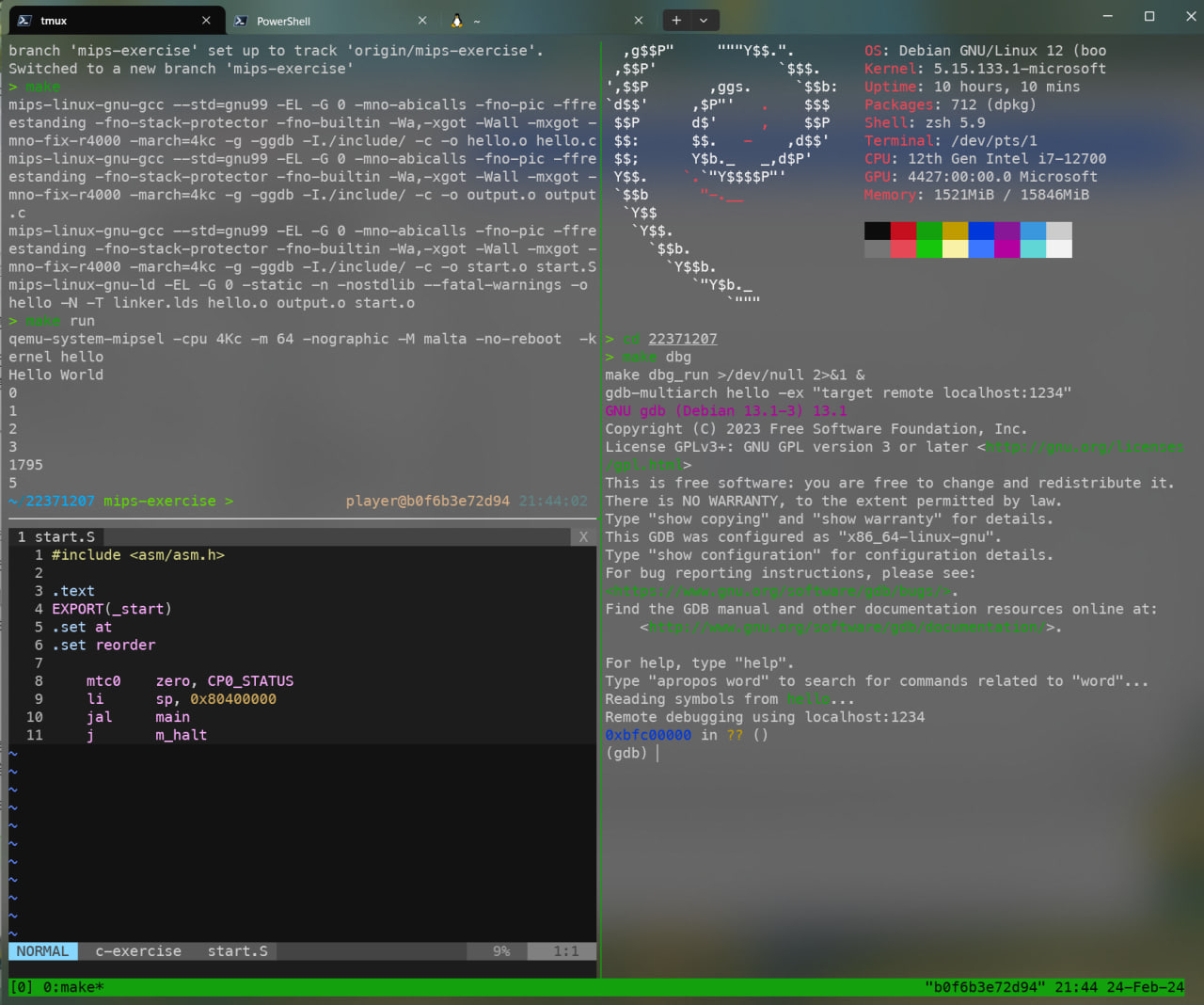Select the start.S vim tab label

(56, 536)
